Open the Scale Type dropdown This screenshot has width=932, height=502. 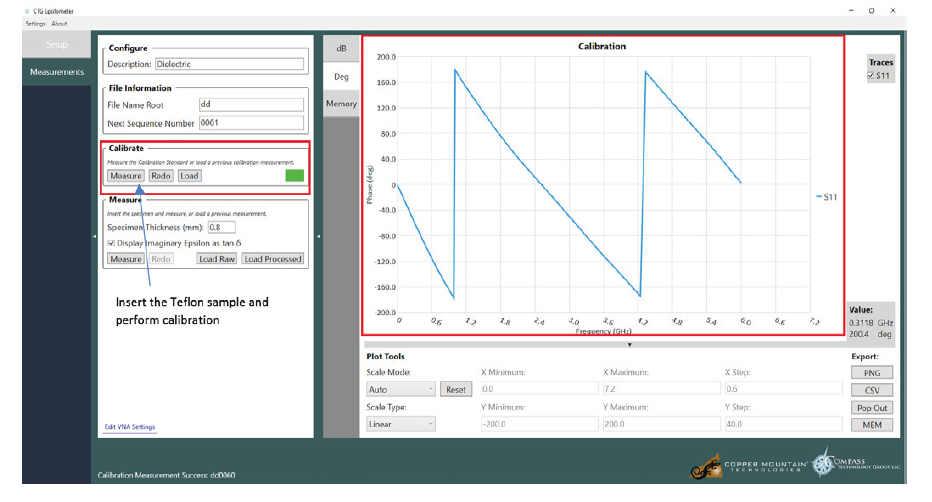401,424
